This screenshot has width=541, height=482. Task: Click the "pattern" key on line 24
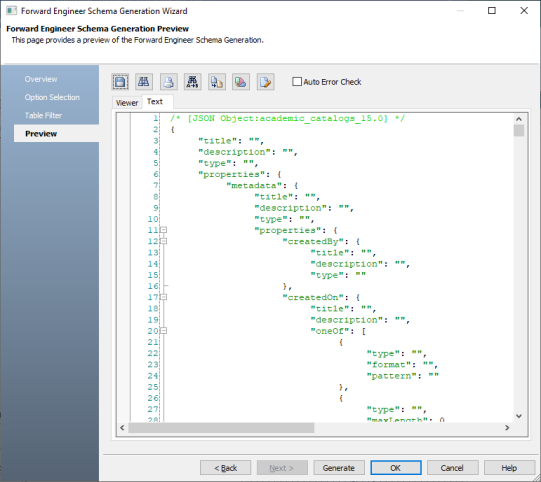pos(392,376)
